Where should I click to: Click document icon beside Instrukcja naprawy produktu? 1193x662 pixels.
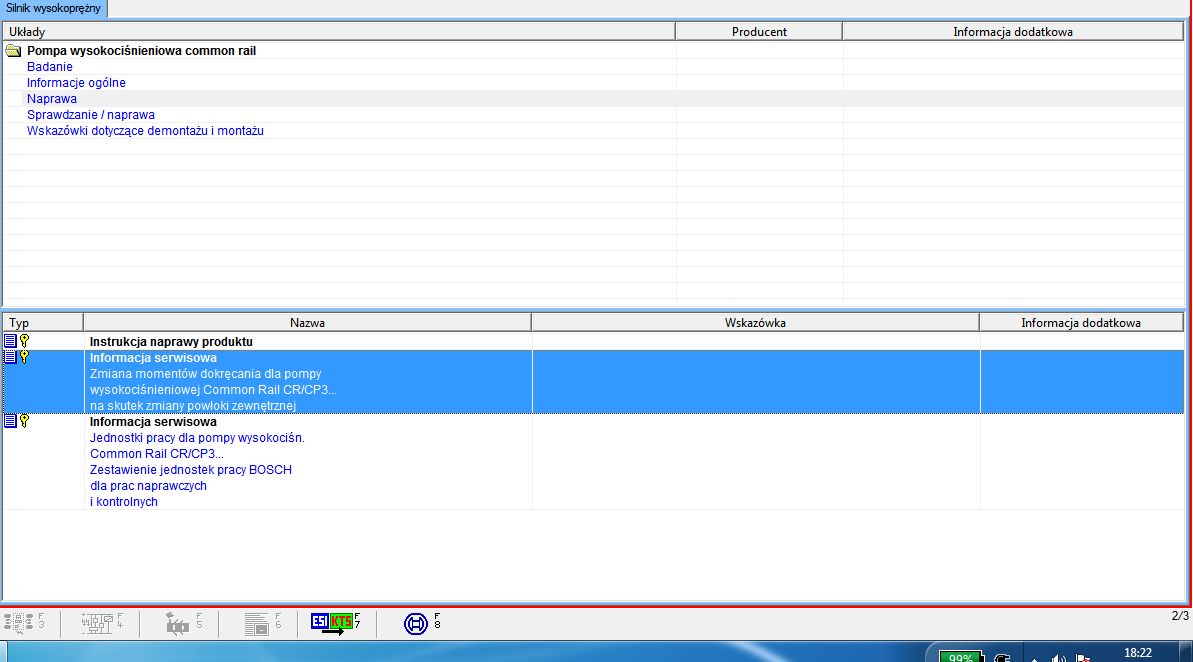(10, 341)
